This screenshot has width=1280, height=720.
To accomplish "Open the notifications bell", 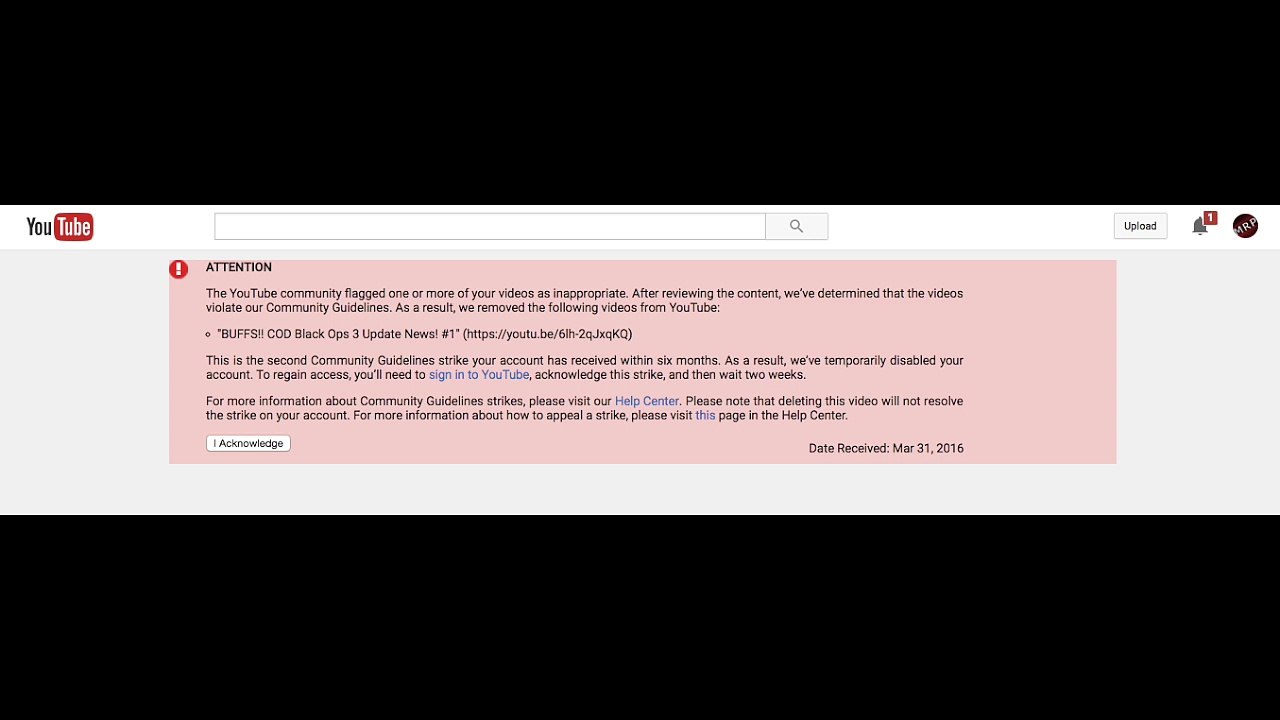I will [1200, 226].
